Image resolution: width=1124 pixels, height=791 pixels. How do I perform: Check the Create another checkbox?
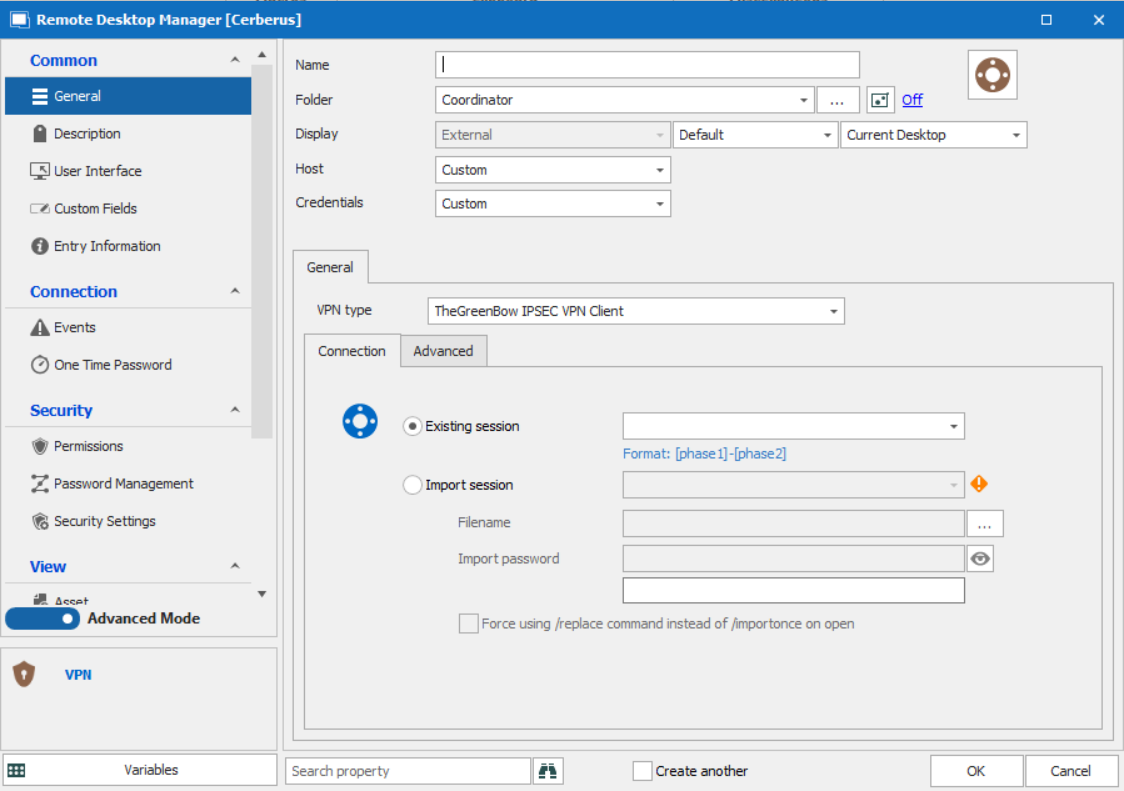point(643,771)
